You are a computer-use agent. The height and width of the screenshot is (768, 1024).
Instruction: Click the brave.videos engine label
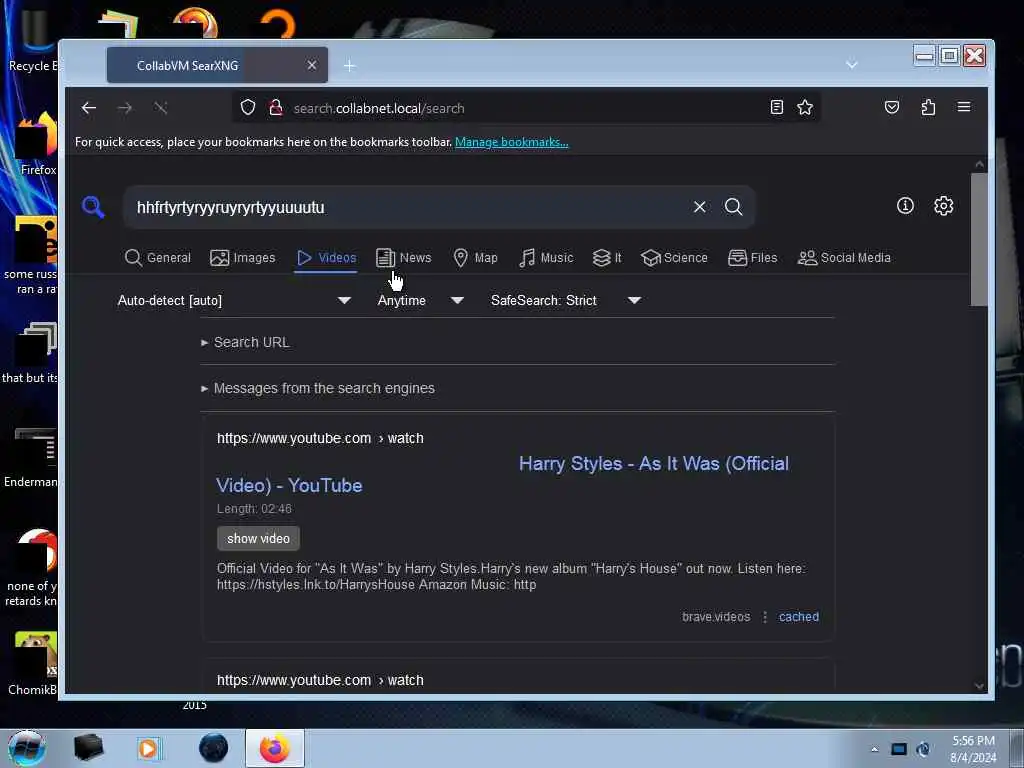pyautogui.click(x=716, y=616)
